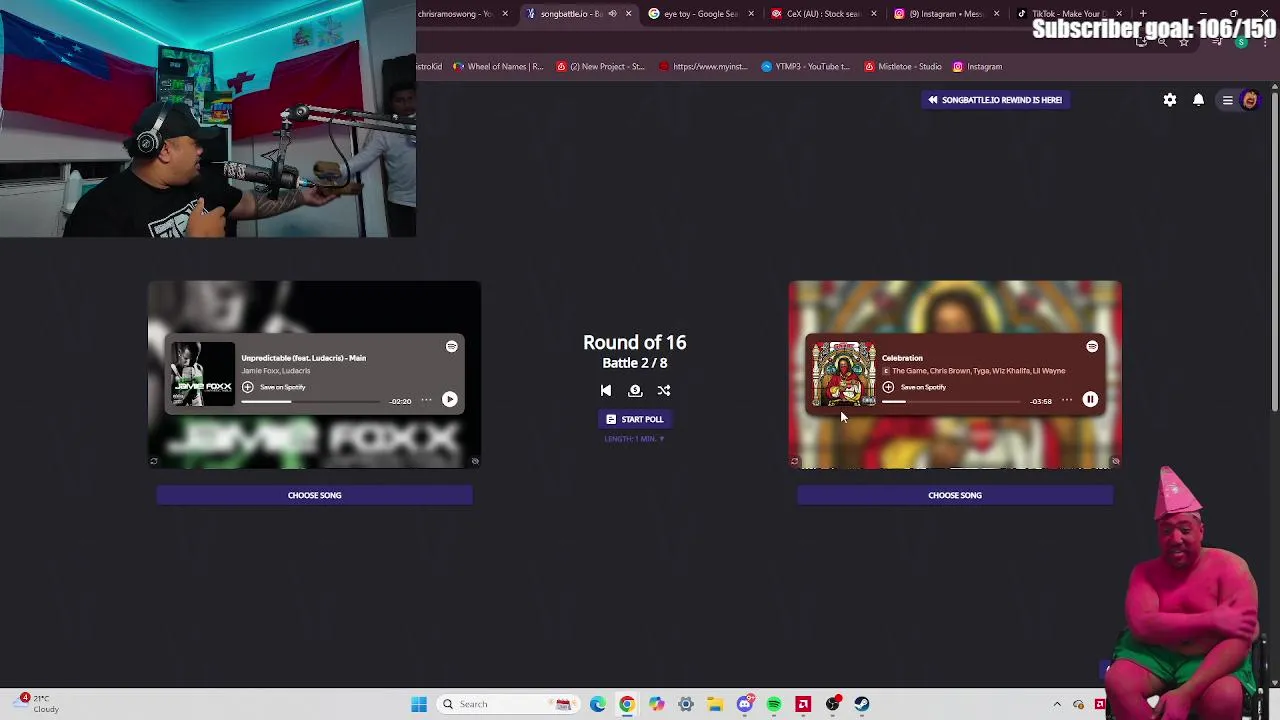Open Instagram bookmark

coord(977,67)
